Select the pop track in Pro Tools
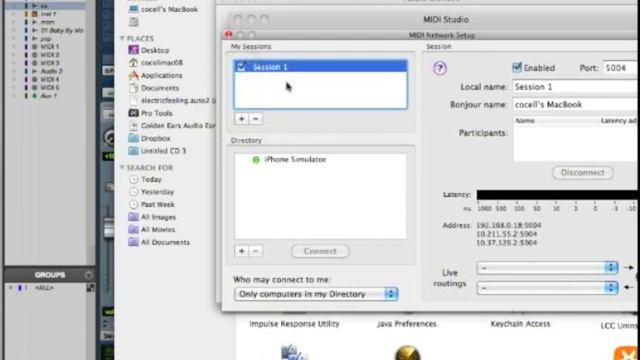 (46, 38)
